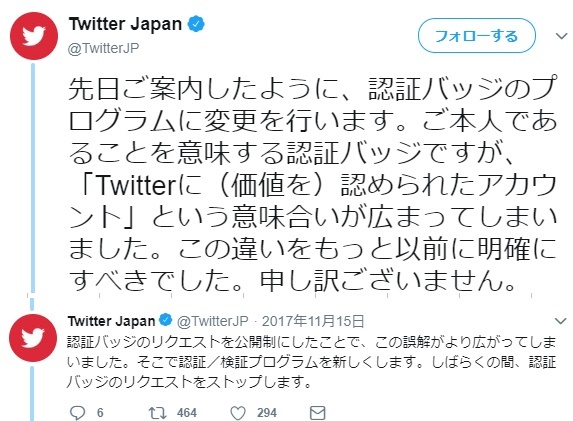
Task: Follow the account with the フォローする button
Action: [x=477, y=36]
